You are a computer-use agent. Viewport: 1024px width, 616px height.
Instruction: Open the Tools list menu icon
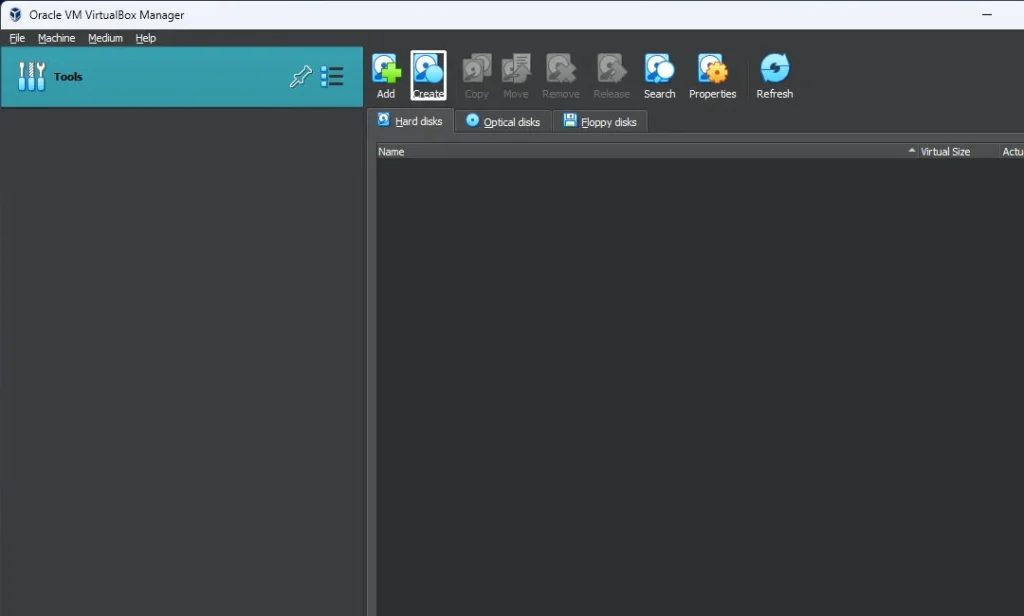tap(332, 76)
